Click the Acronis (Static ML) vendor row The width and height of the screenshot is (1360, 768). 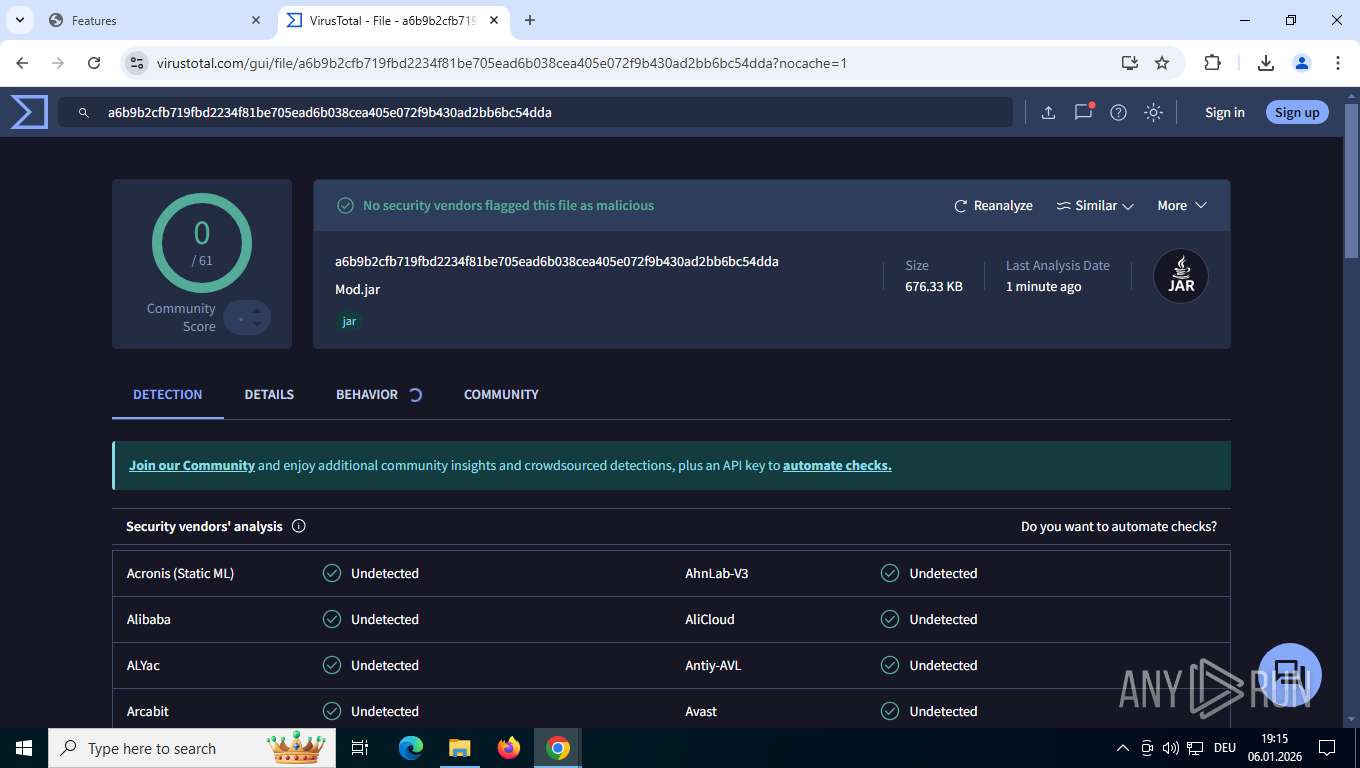[x=392, y=573]
